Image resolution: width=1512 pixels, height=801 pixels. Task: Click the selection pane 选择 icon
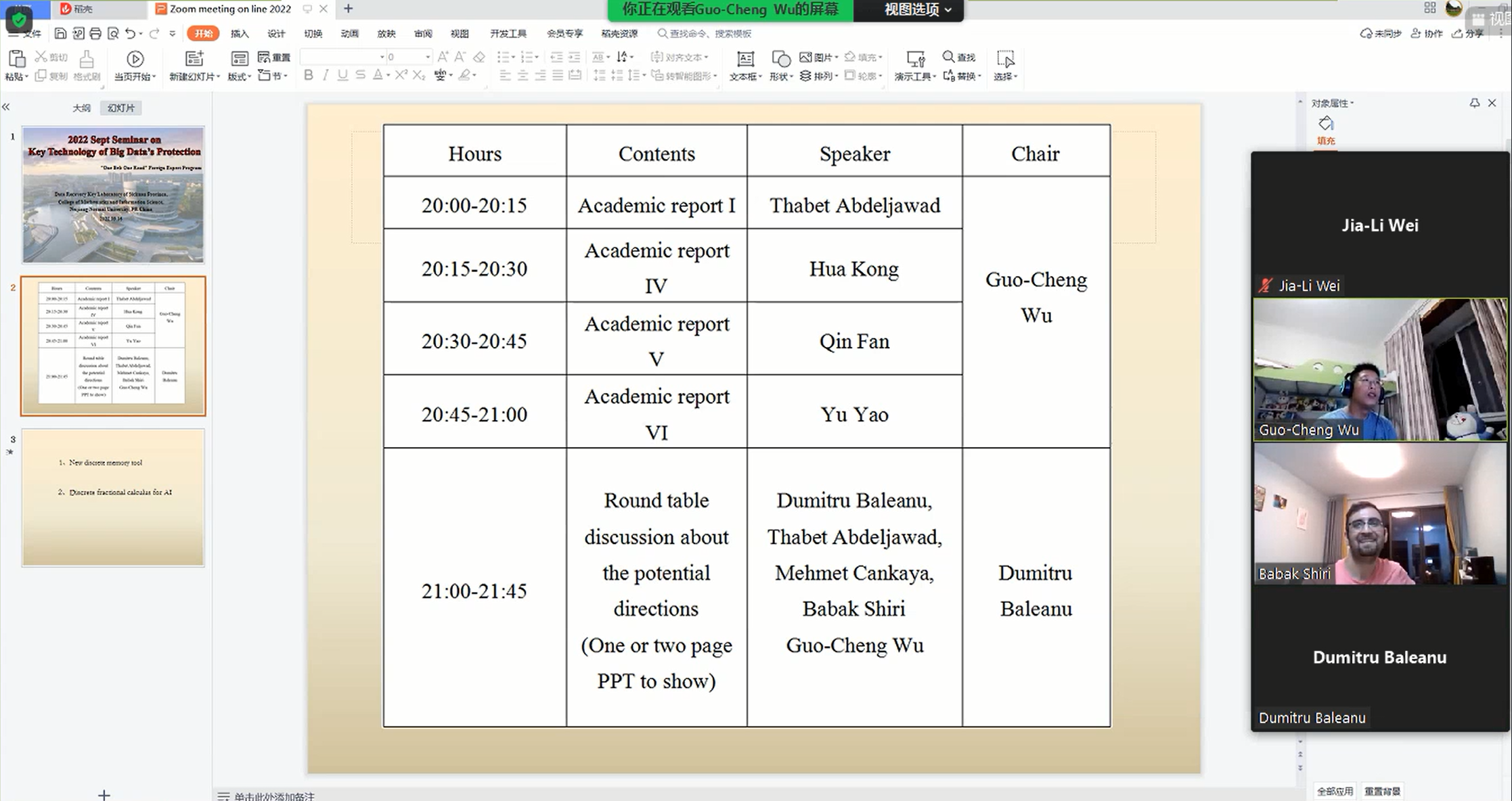click(x=1006, y=60)
